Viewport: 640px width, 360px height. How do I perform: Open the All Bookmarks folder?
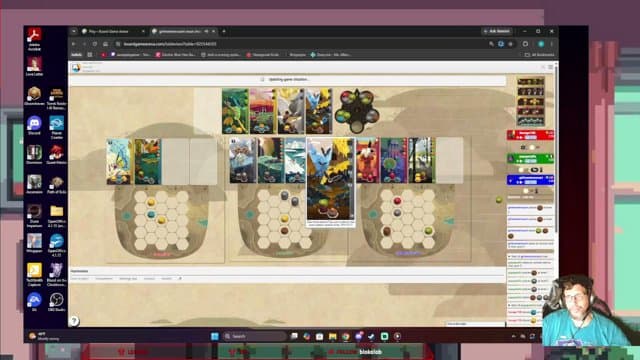coord(540,55)
